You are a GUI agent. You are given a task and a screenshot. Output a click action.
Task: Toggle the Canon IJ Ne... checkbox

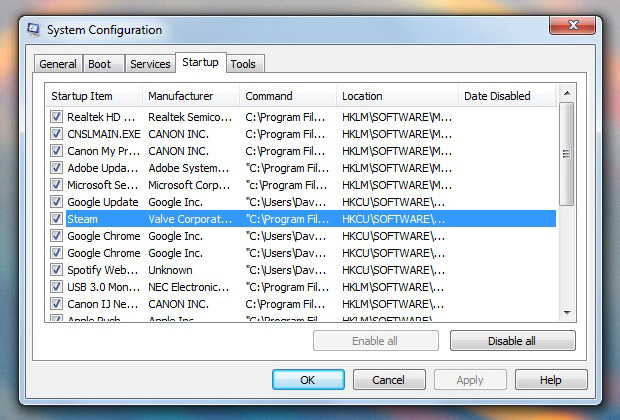click(56, 304)
